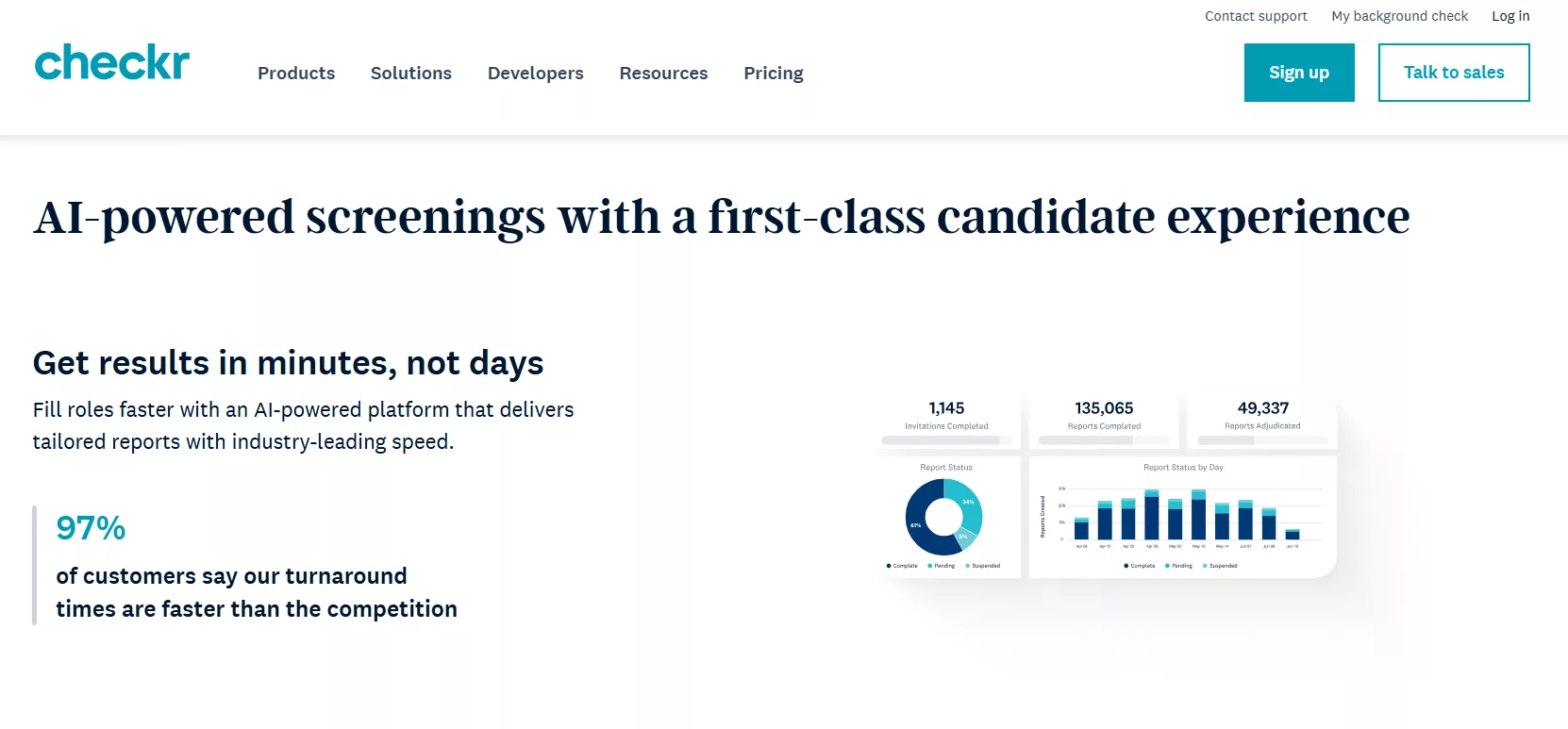This screenshot has height=729, width=1568.
Task: Open the Products menu
Action: click(x=295, y=73)
